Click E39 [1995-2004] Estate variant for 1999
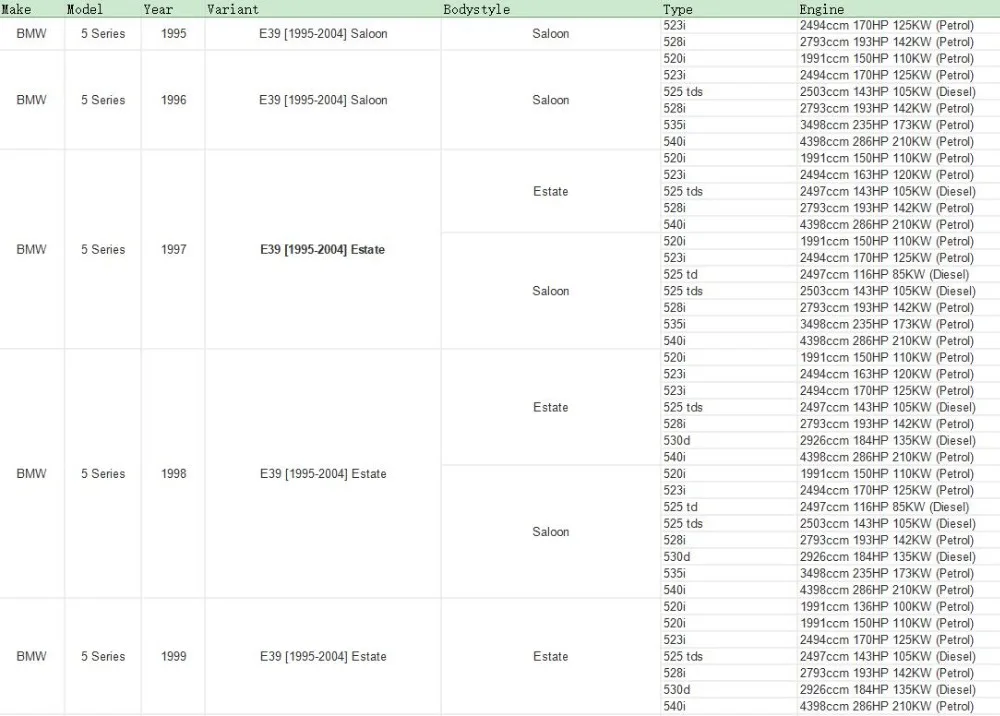The height and width of the screenshot is (716, 1000). [x=323, y=656]
